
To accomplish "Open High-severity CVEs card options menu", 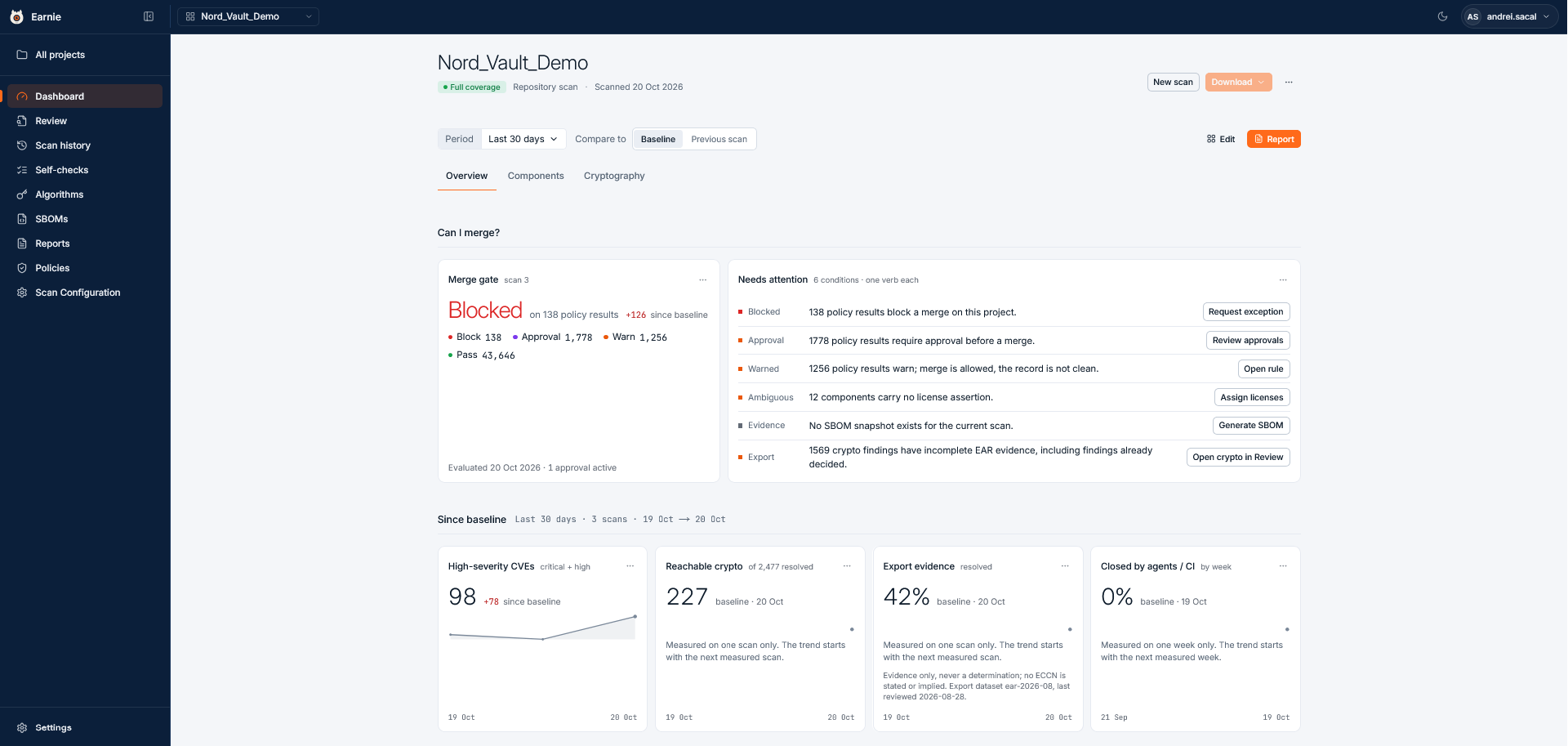I will pyautogui.click(x=630, y=566).
